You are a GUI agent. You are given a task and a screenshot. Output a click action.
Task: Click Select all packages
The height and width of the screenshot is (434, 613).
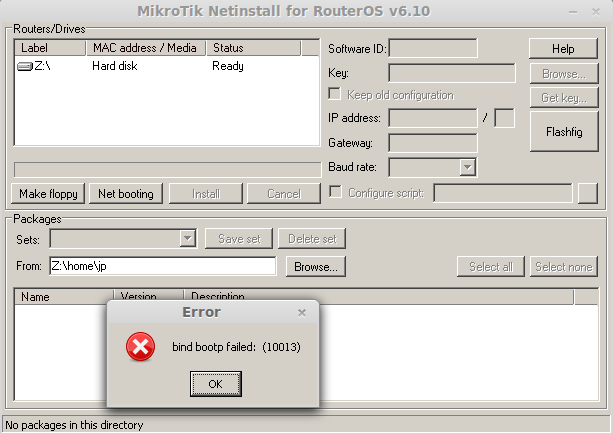point(491,267)
